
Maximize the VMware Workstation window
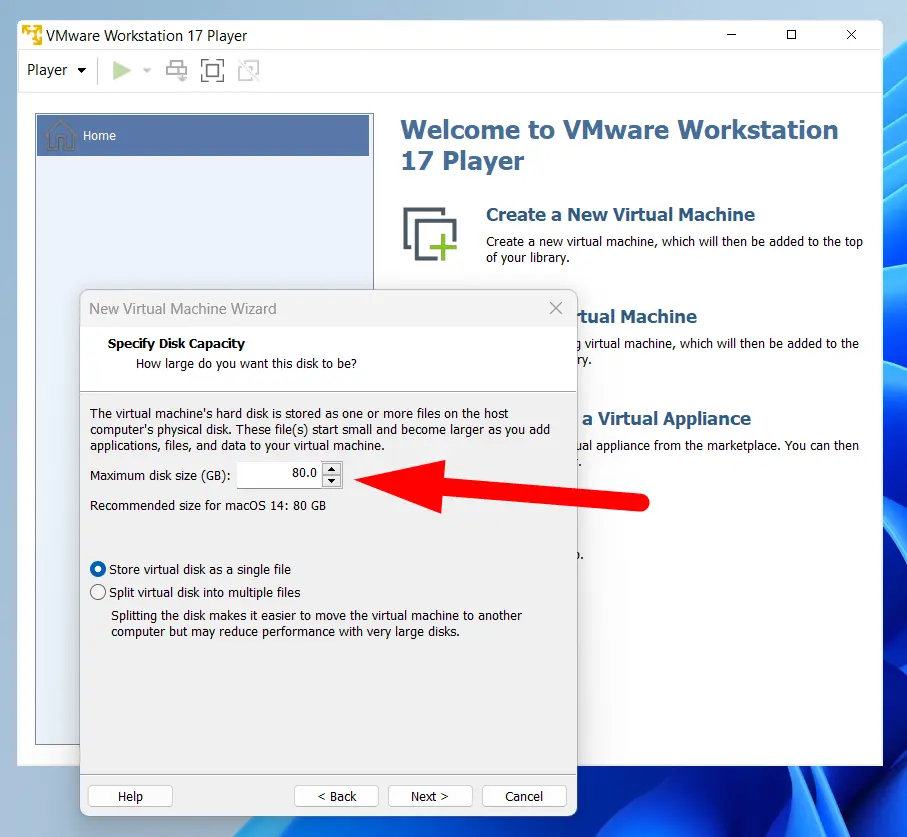click(791, 35)
